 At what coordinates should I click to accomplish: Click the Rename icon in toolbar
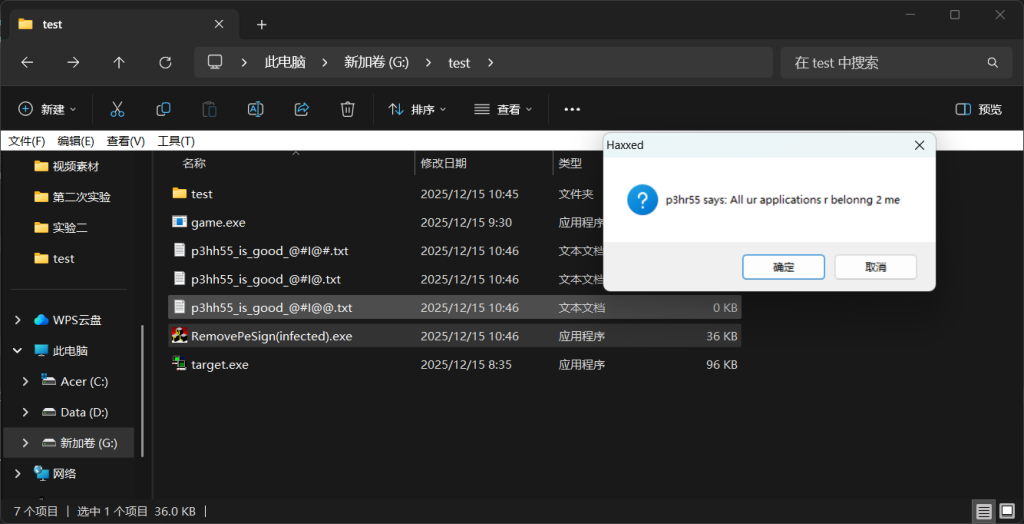tap(255, 109)
